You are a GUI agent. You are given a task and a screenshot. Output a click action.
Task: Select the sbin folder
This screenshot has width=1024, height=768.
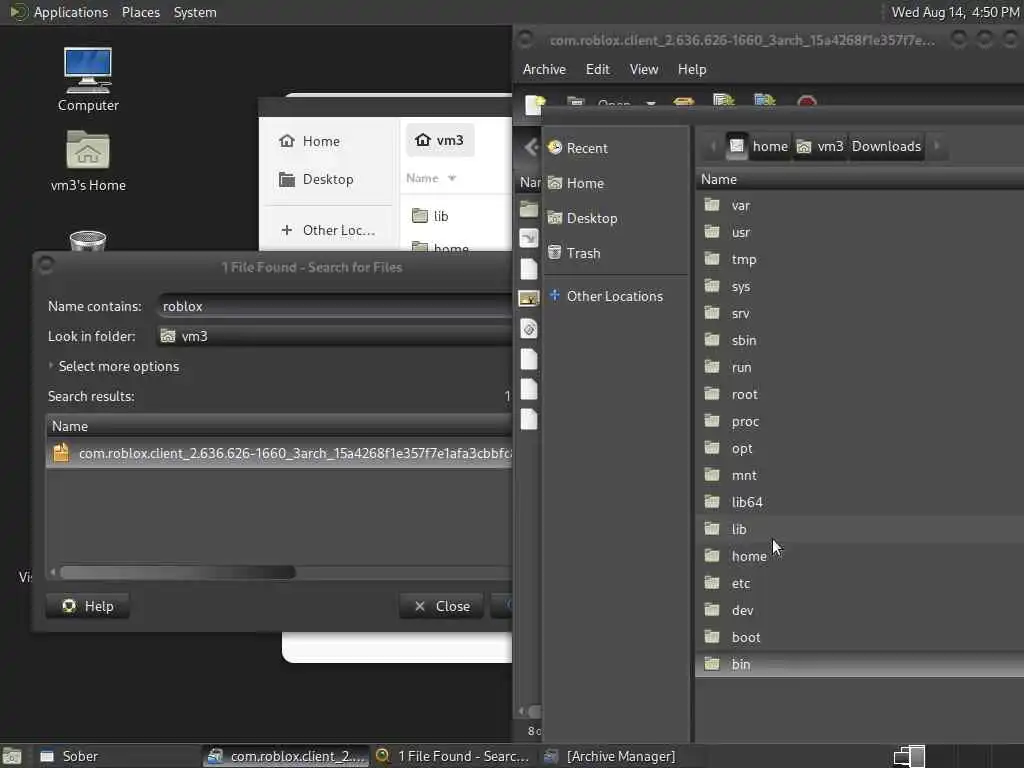pyautogui.click(x=859, y=340)
